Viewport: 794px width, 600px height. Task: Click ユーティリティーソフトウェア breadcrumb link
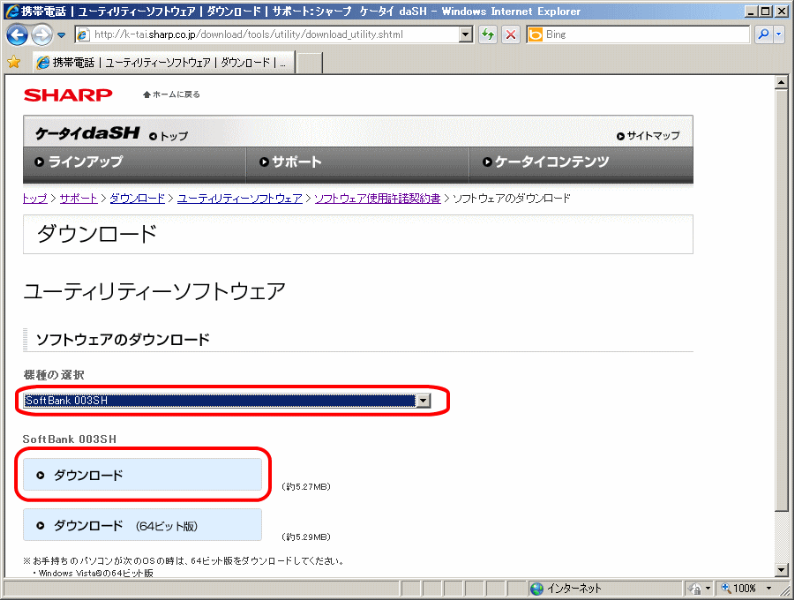240,198
